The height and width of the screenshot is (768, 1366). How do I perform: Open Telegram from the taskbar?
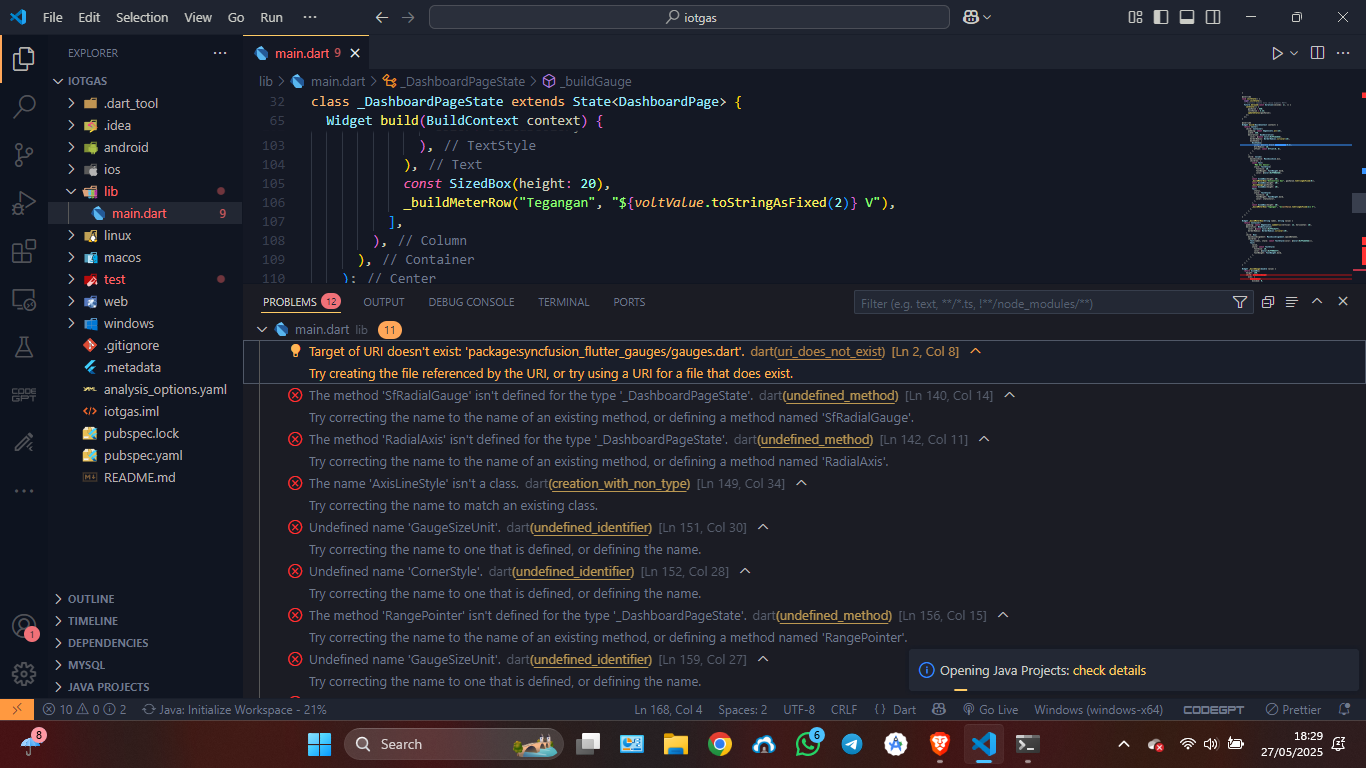(852, 744)
